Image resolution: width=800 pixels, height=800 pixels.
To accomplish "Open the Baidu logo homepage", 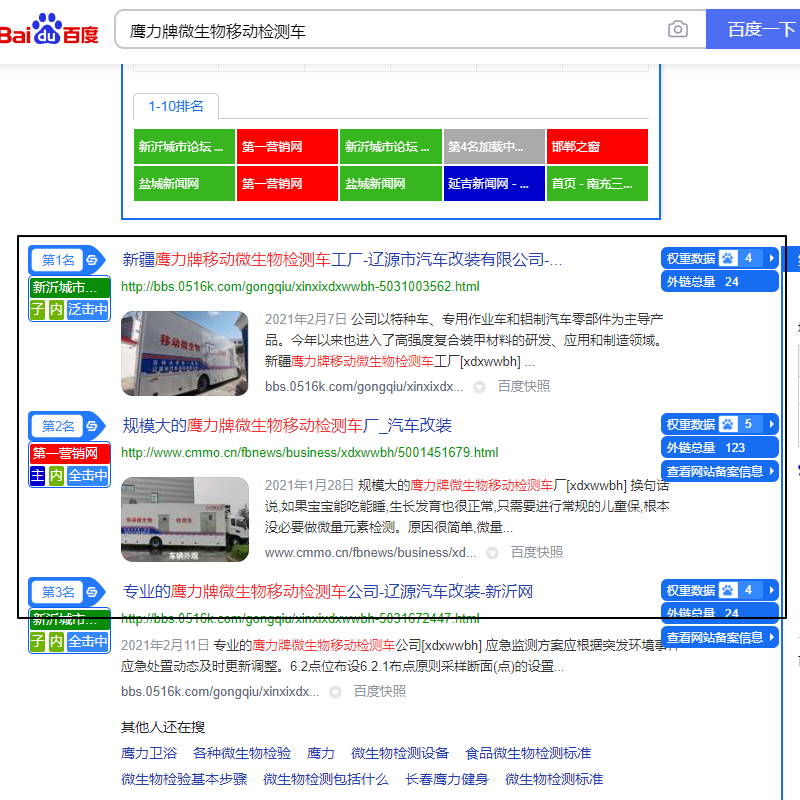I will (x=49, y=29).
